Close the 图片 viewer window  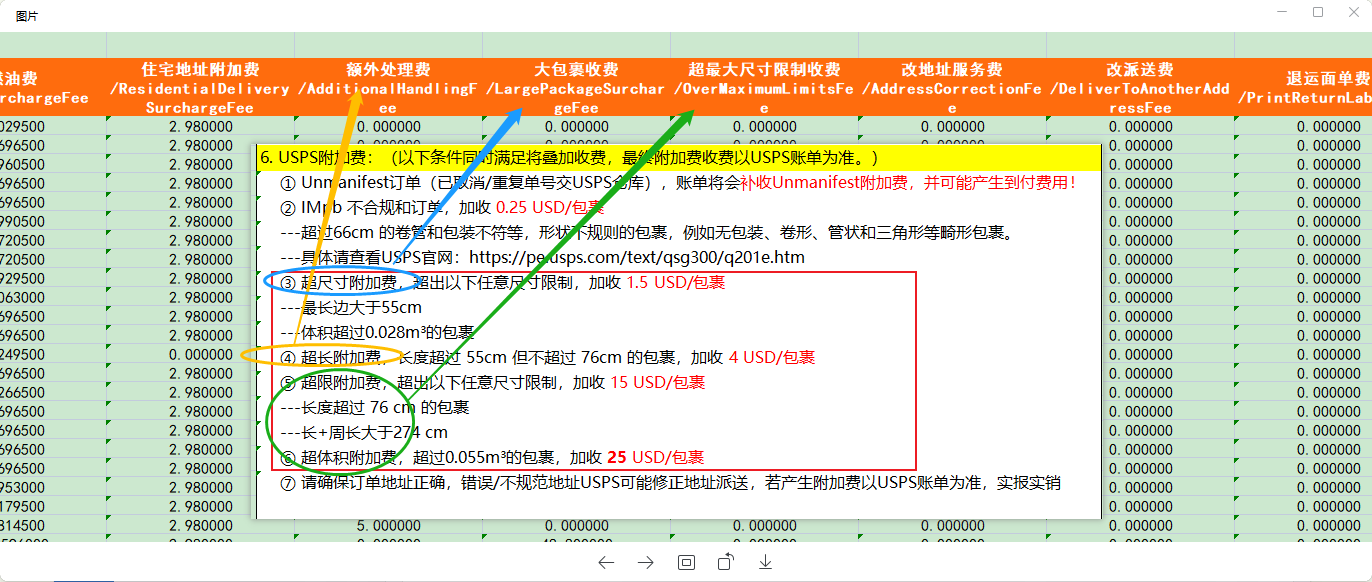coord(1353,13)
